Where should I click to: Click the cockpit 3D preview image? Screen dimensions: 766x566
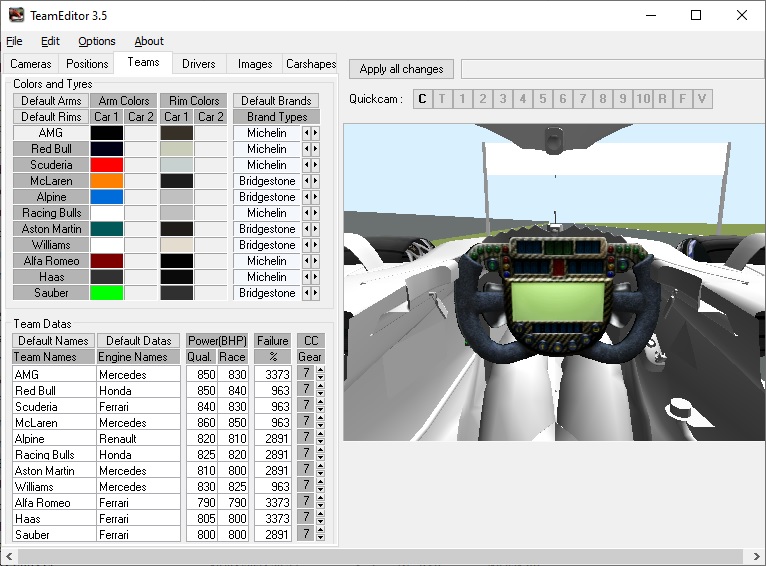(x=554, y=282)
